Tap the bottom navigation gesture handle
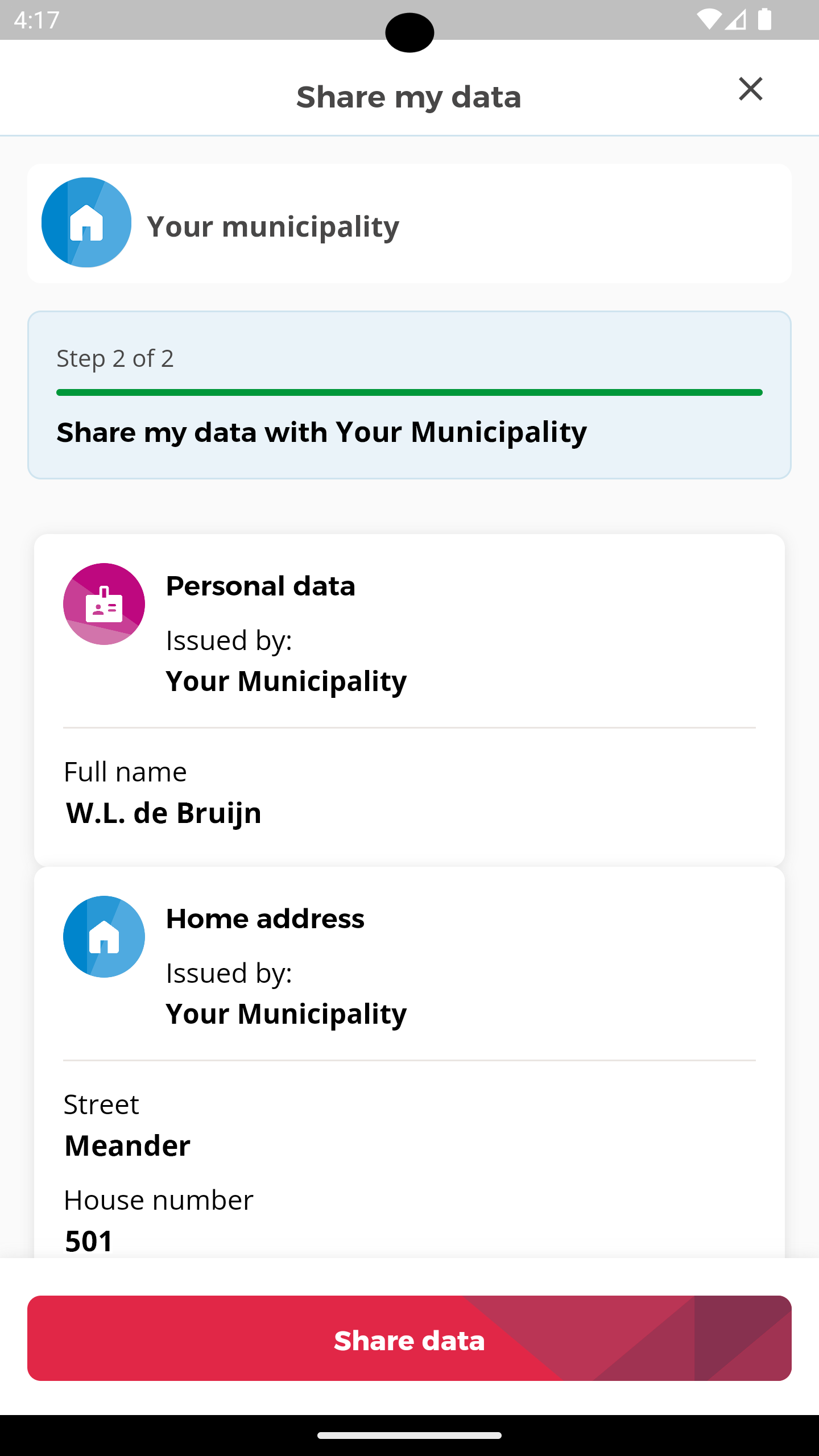 (x=409, y=1435)
